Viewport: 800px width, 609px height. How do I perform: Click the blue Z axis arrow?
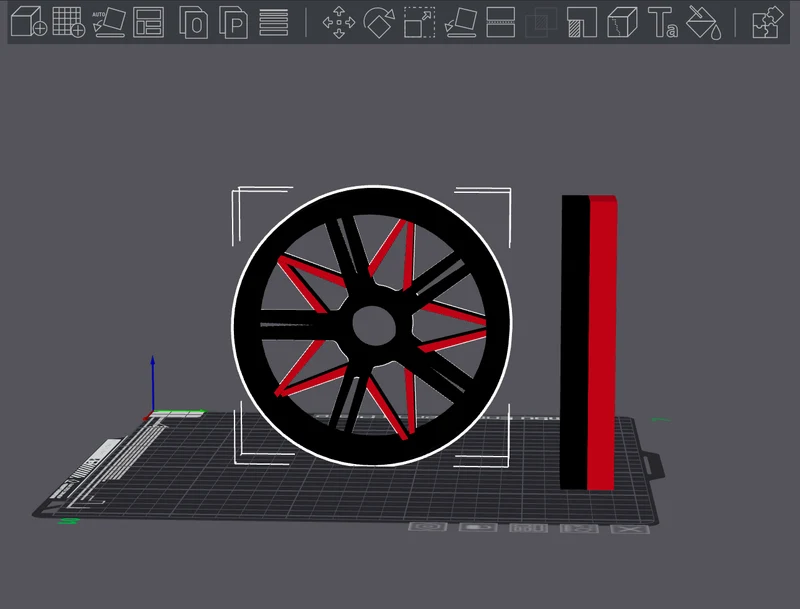tap(153, 385)
